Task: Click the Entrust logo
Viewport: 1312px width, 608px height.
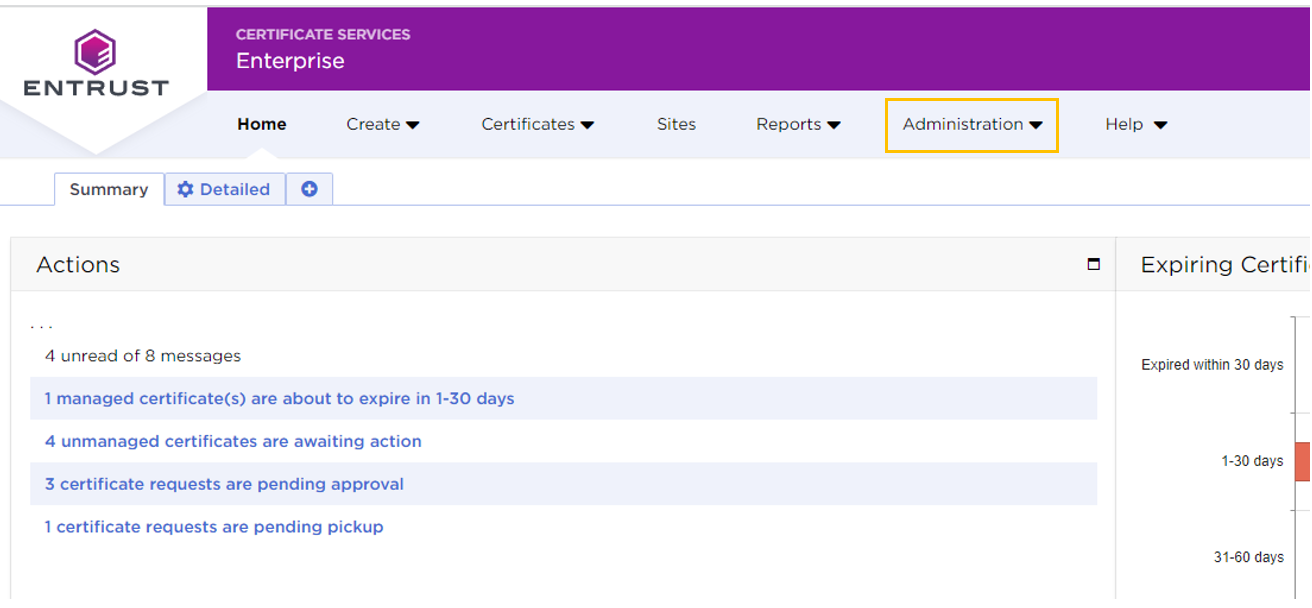Action: tap(96, 63)
